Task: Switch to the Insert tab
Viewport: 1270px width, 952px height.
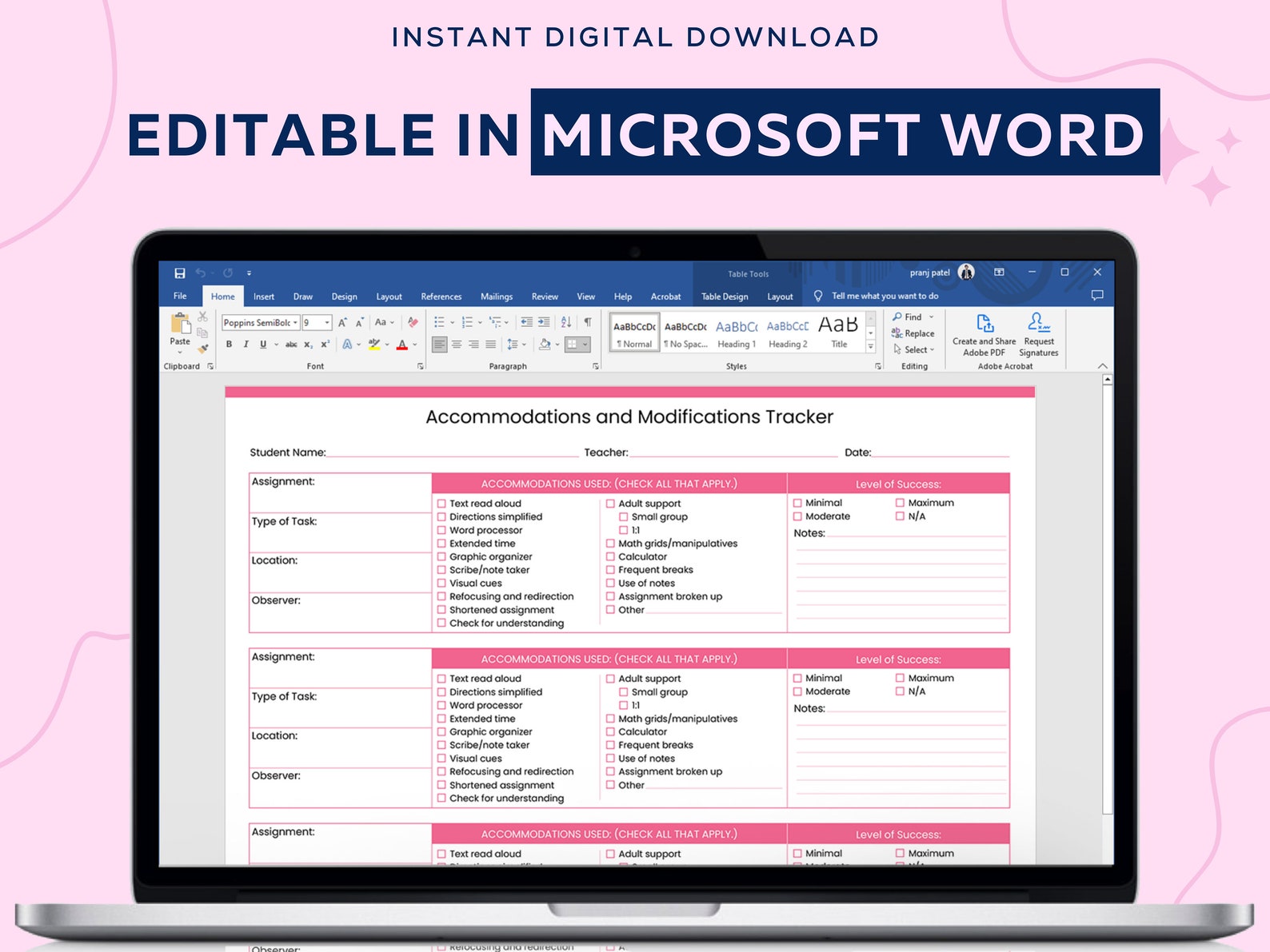Action: point(264,297)
